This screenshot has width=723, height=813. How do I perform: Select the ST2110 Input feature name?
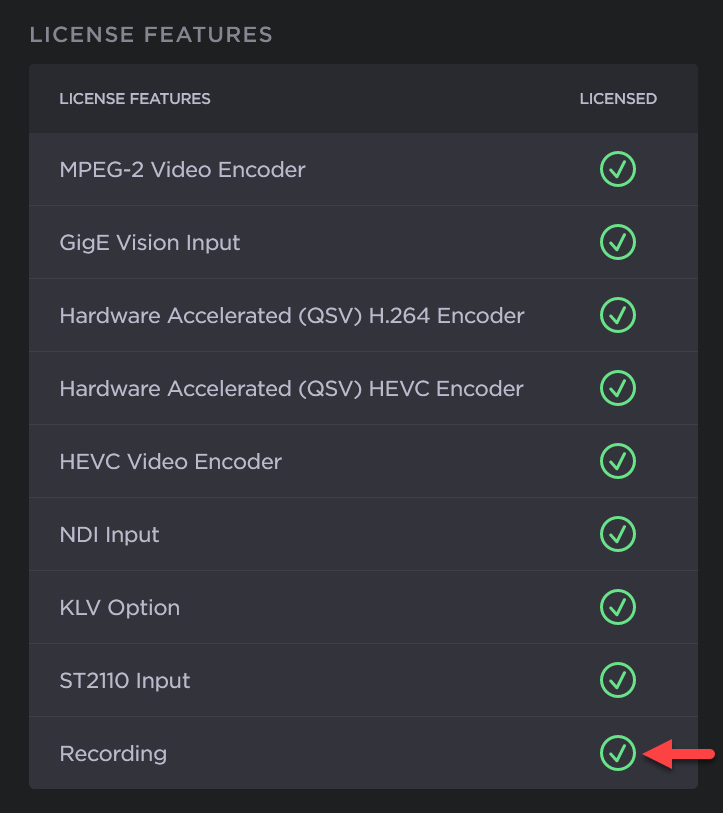(x=125, y=681)
